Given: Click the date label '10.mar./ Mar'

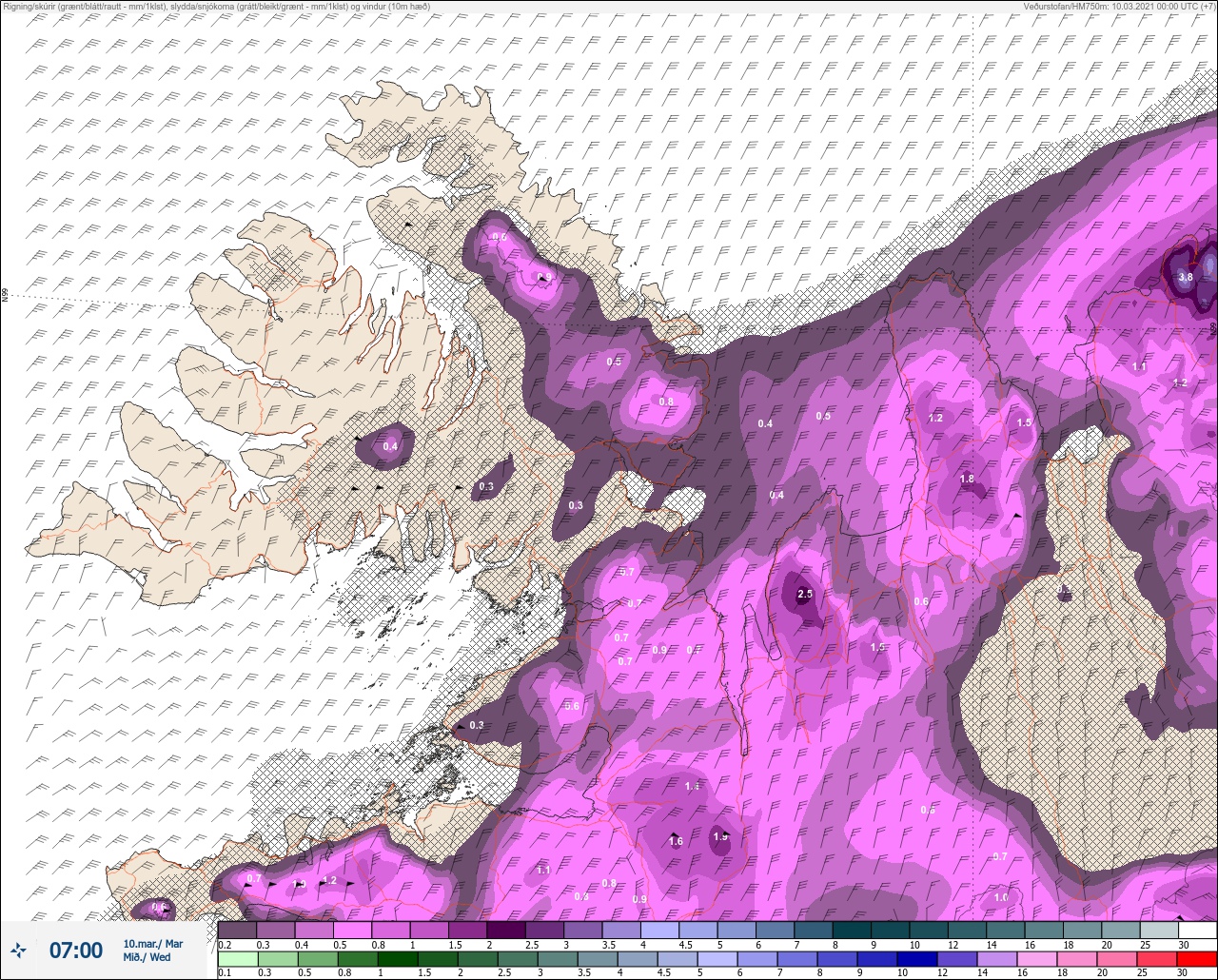Looking at the screenshot, I should coord(152,943).
